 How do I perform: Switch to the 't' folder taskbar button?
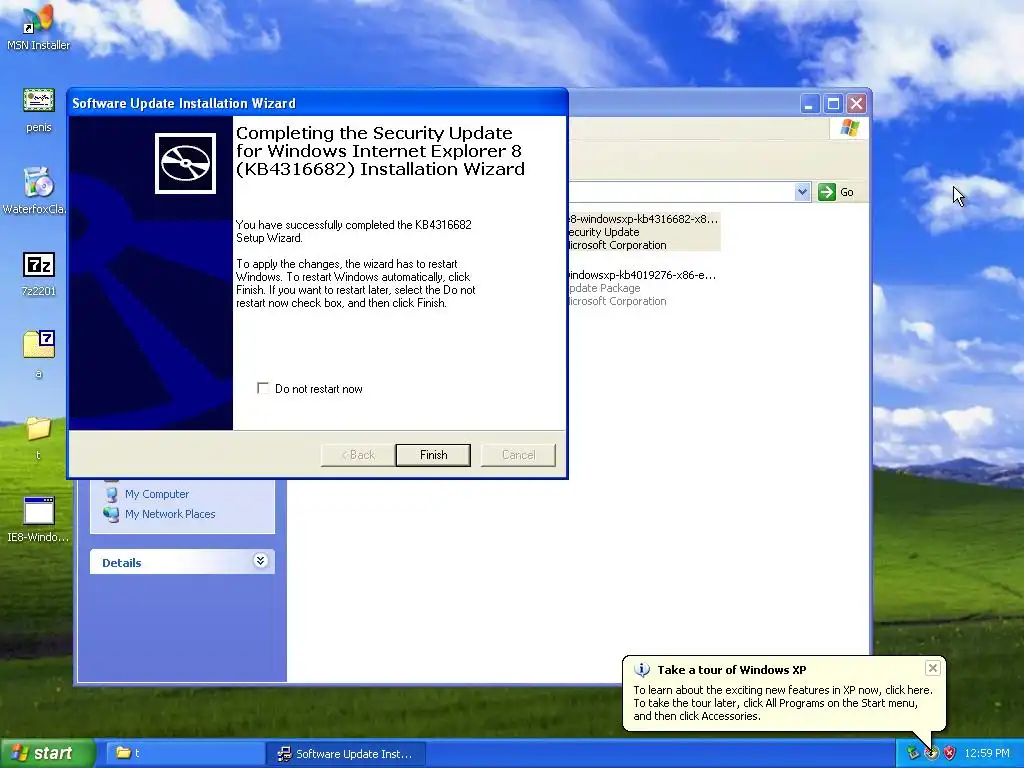(184, 754)
